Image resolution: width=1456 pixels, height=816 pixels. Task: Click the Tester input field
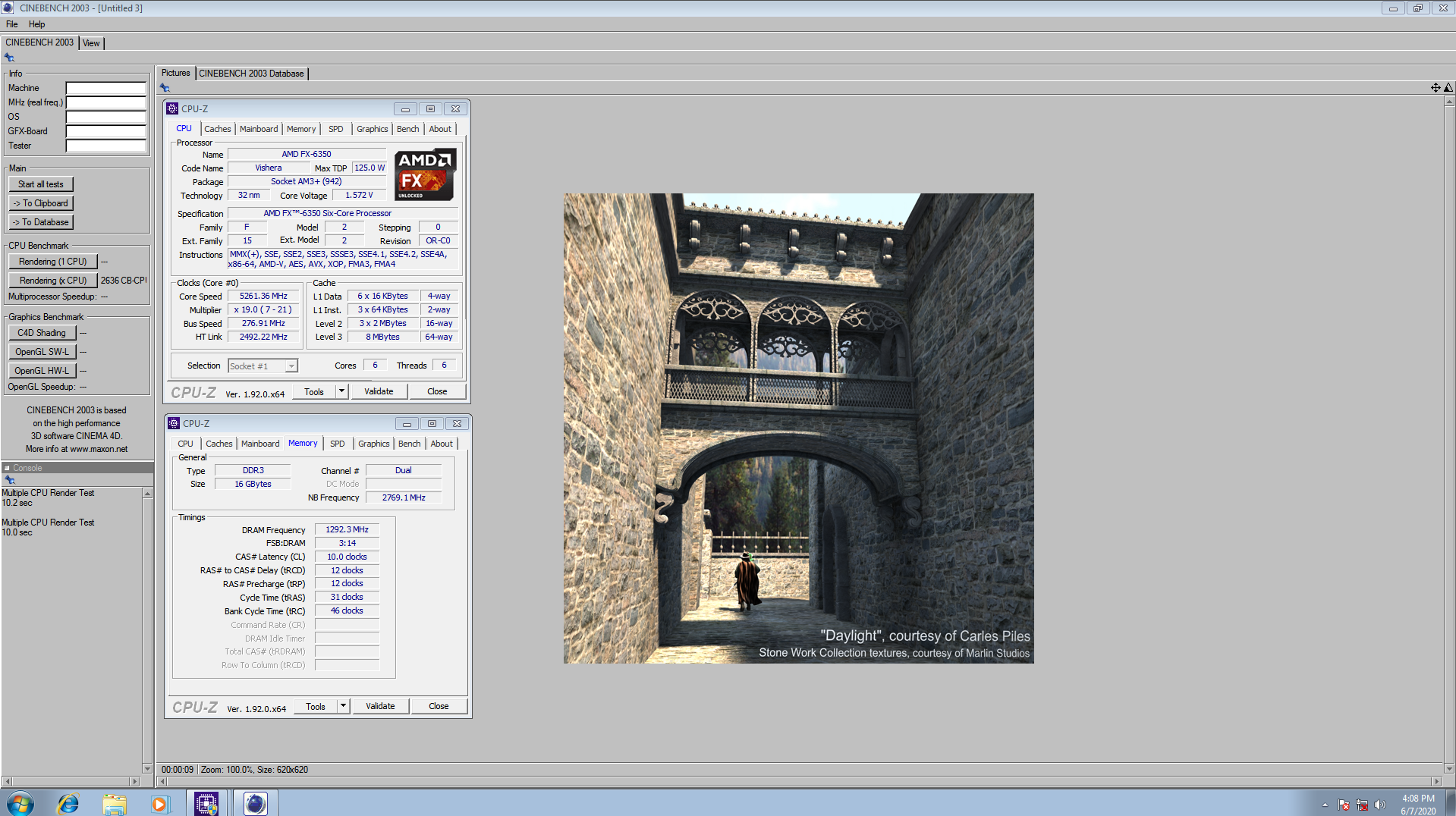coord(106,146)
